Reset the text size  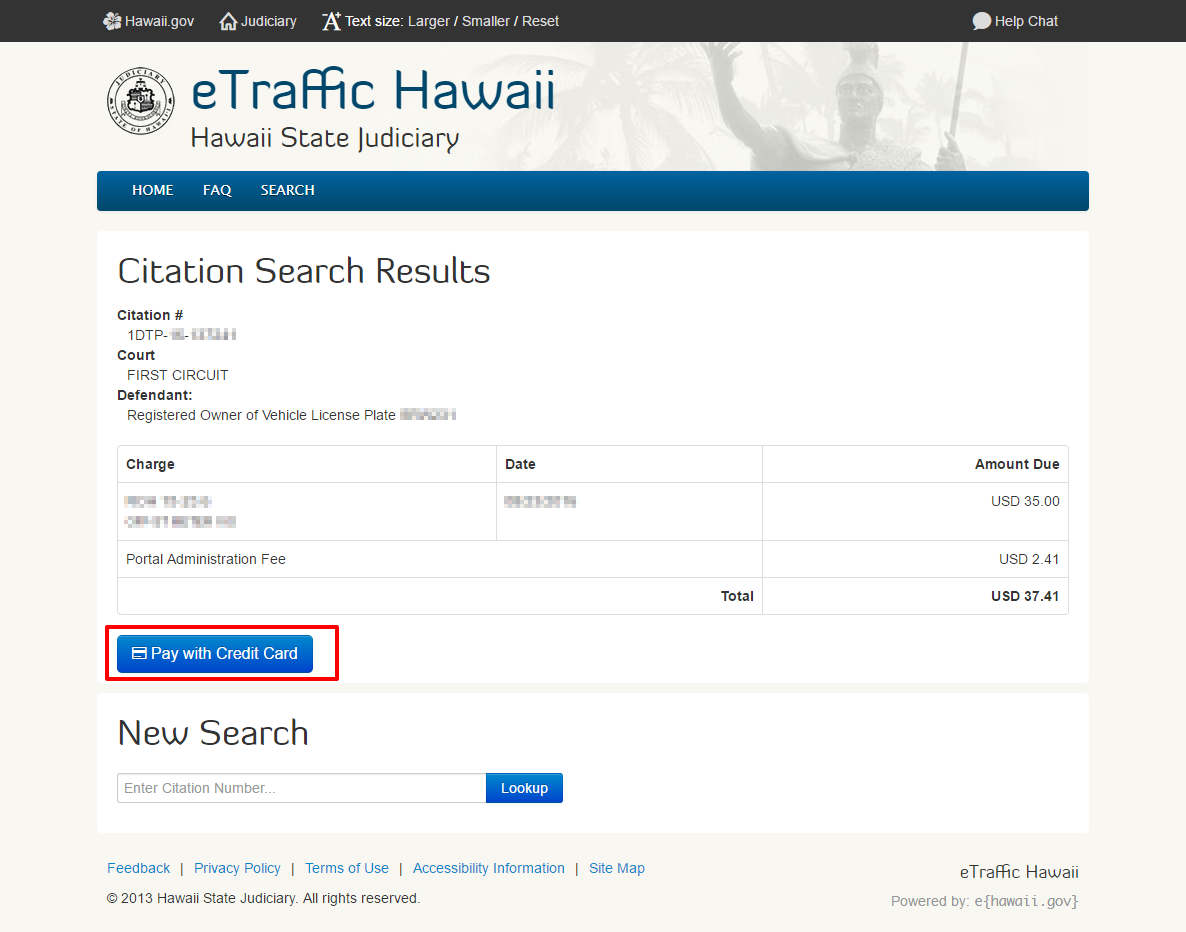[x=540, y=21]
